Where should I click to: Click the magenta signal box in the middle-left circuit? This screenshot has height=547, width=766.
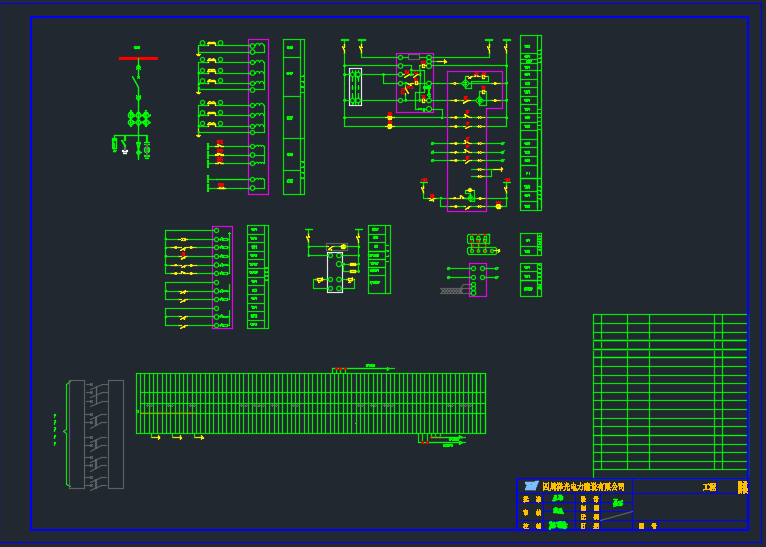222,277
